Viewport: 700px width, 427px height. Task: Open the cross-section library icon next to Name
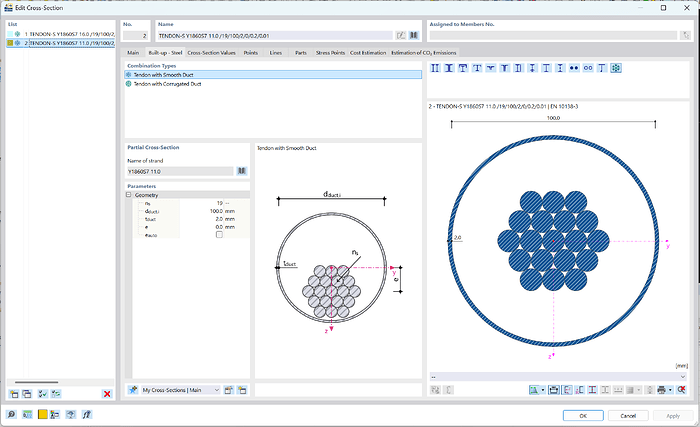tap(414, 35)
